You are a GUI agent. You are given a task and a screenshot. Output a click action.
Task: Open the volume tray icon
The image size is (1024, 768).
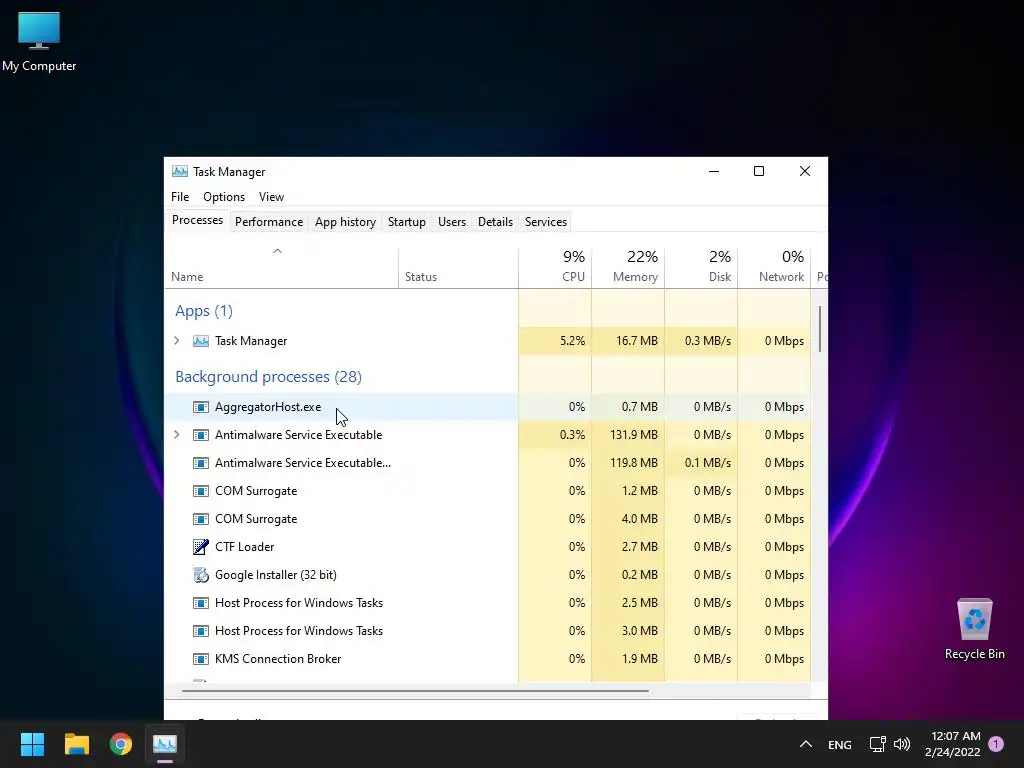[902, 744]
